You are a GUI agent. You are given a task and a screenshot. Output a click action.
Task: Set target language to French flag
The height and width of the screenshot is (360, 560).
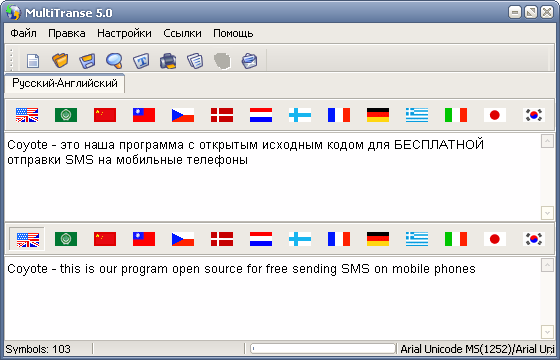click(x=339, y=239)
